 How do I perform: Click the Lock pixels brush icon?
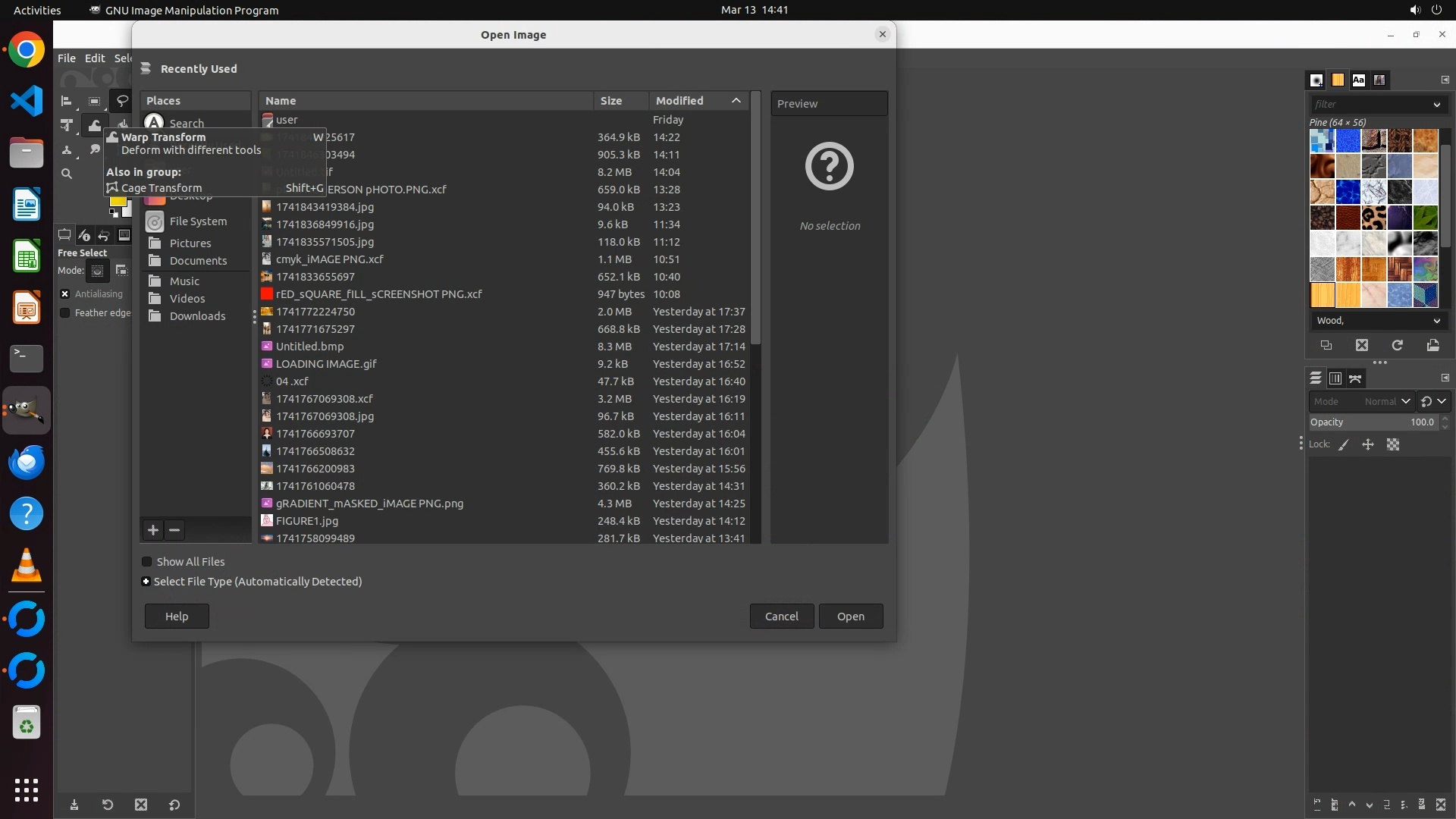click(x=1344, y=445)
